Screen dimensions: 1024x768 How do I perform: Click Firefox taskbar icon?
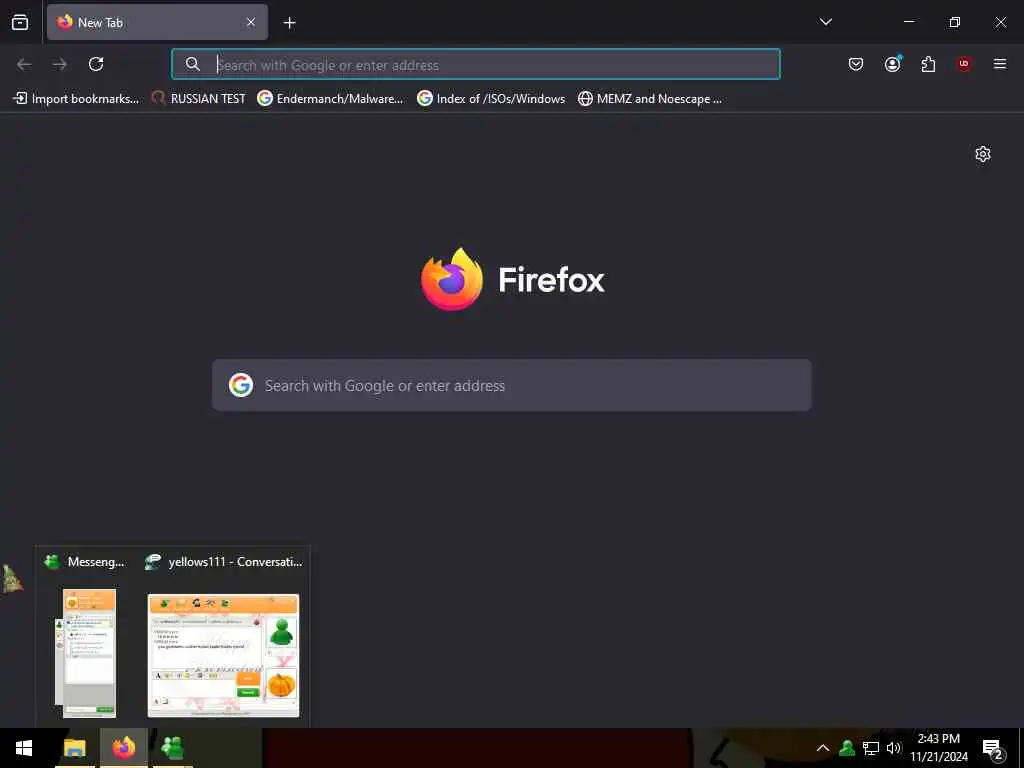(123, 748)
